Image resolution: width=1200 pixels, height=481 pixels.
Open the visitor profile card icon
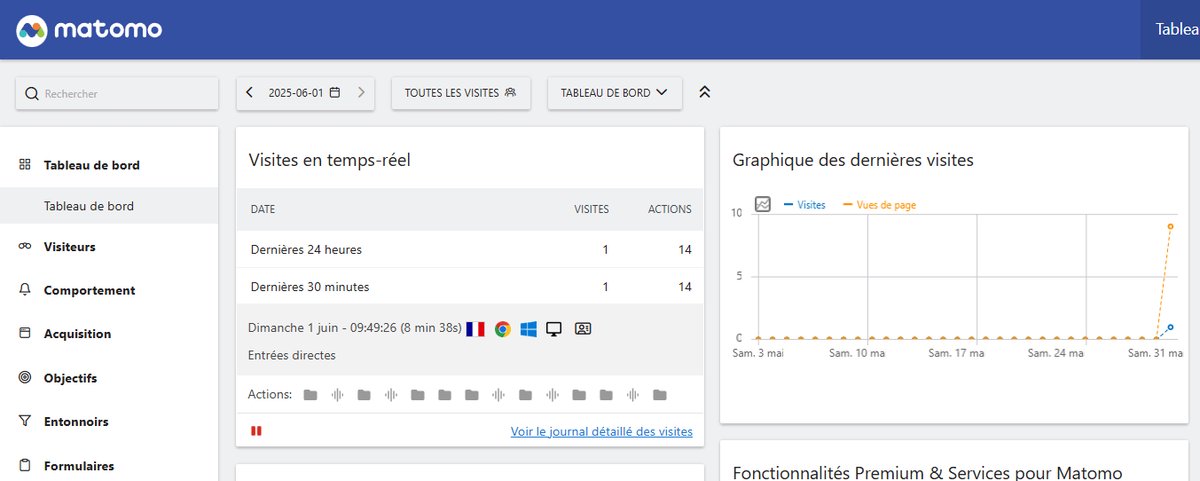[583, 328]
